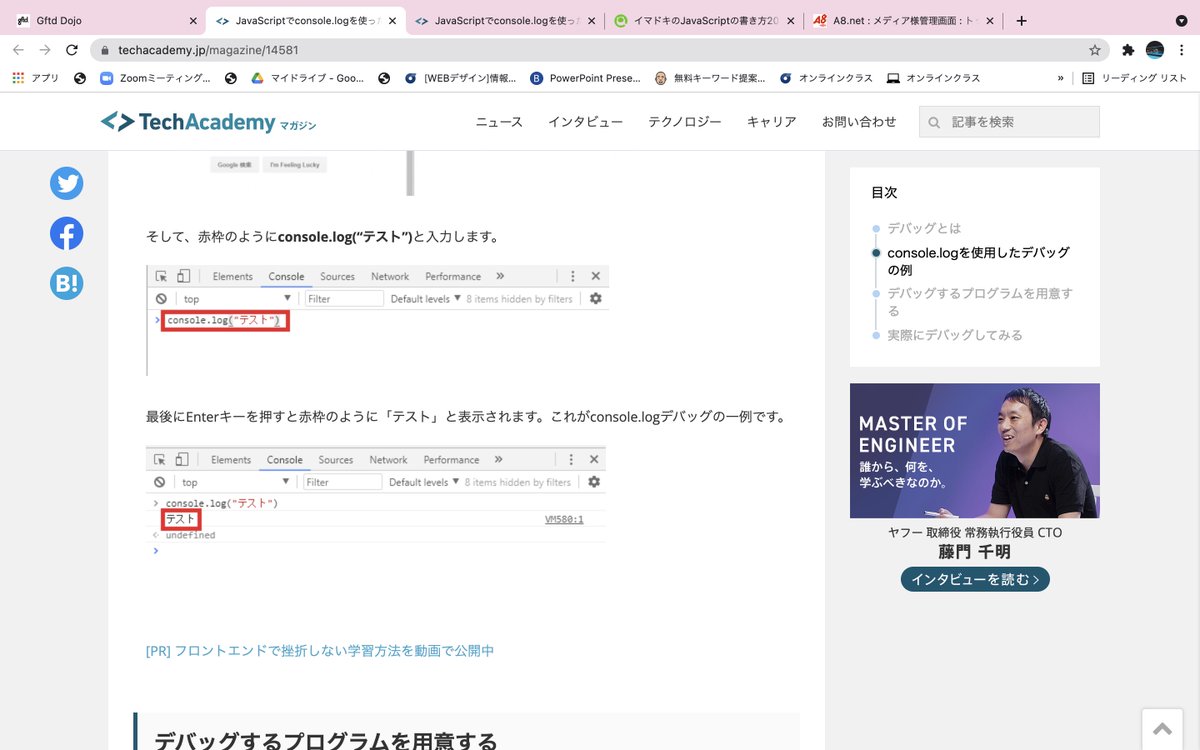Click the MASTER OF ENGINEER banner image
1200x750 pixels.
(x=975, y=451)
